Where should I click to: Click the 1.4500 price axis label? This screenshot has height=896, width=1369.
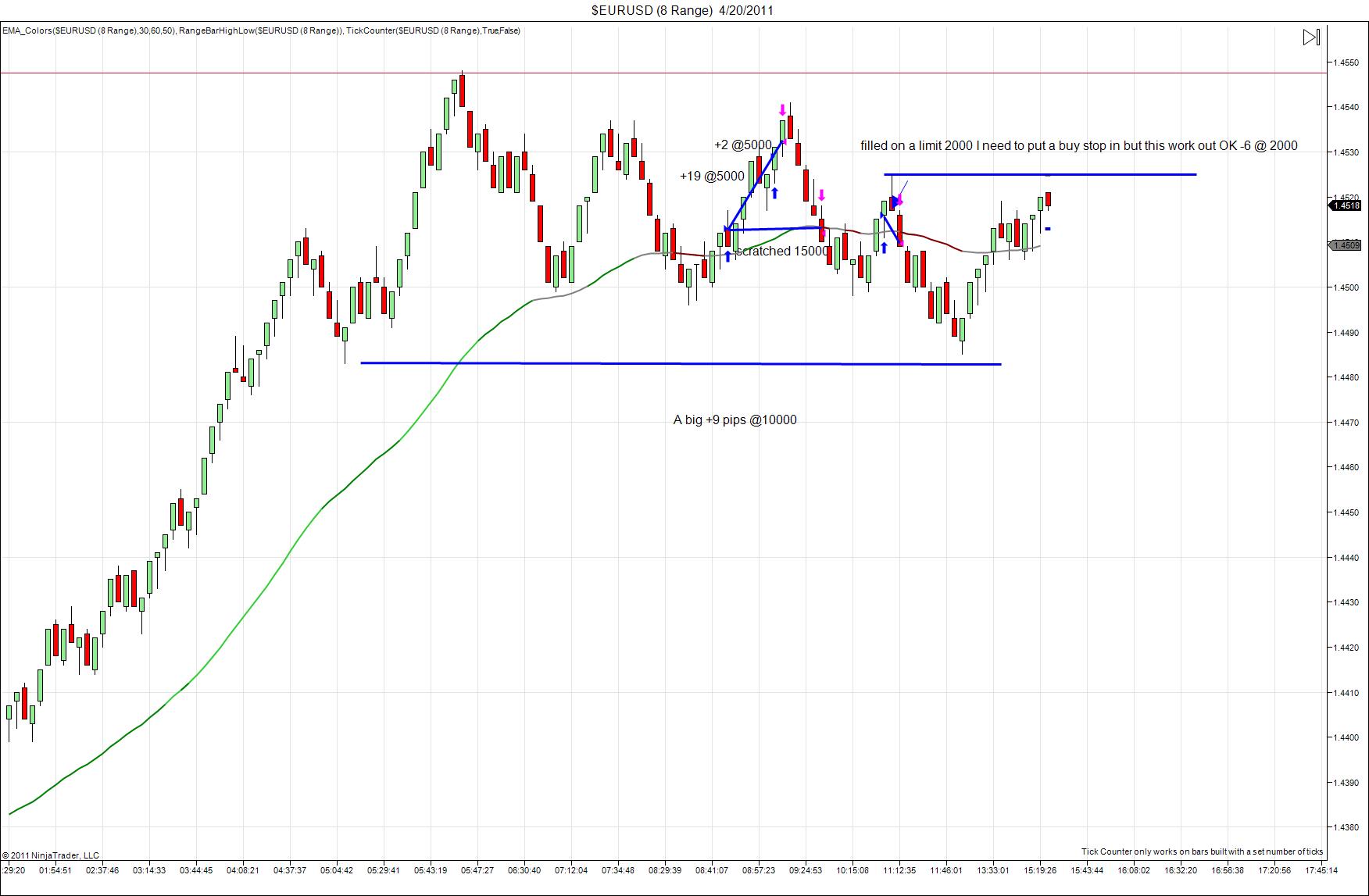coord(1346,287)
